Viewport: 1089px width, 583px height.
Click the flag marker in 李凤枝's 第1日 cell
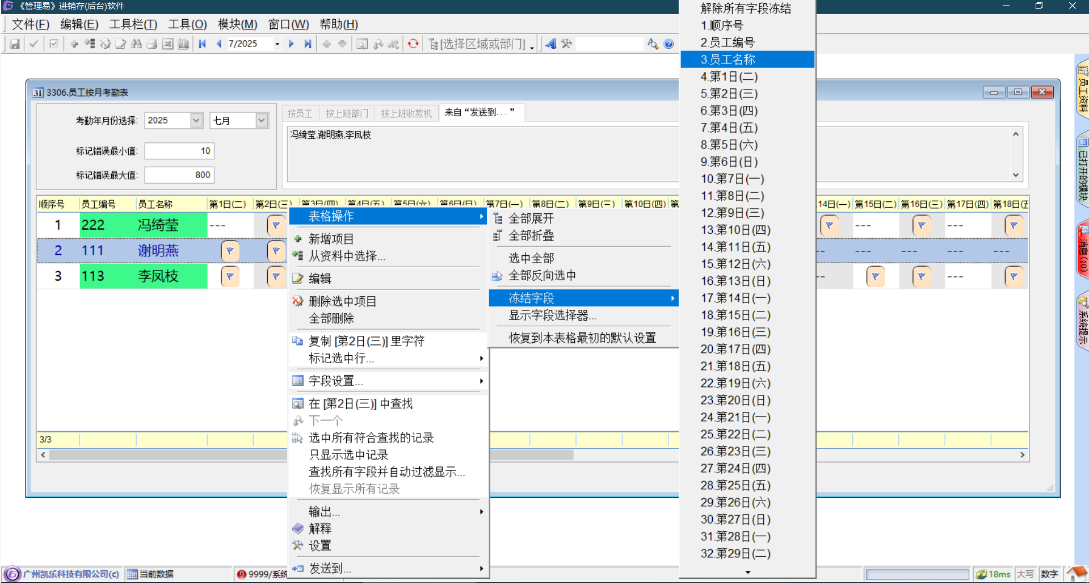point(229,276)
